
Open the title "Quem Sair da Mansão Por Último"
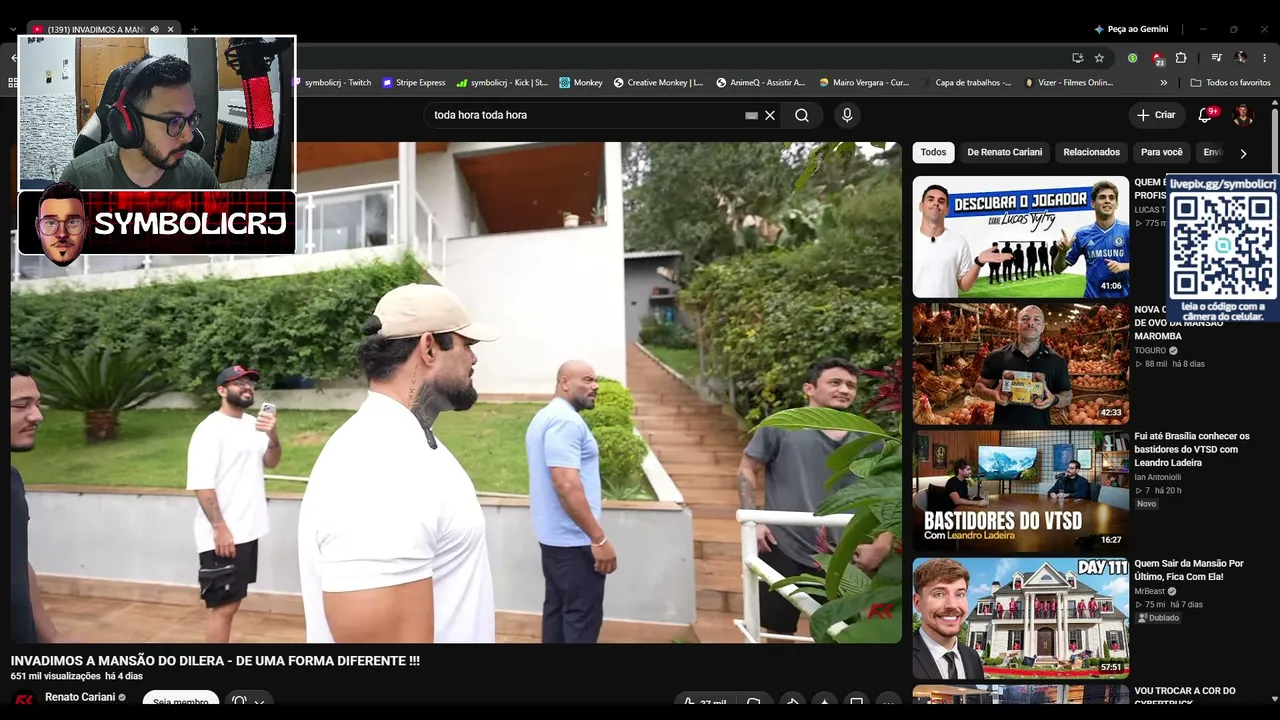(1189, 570)
